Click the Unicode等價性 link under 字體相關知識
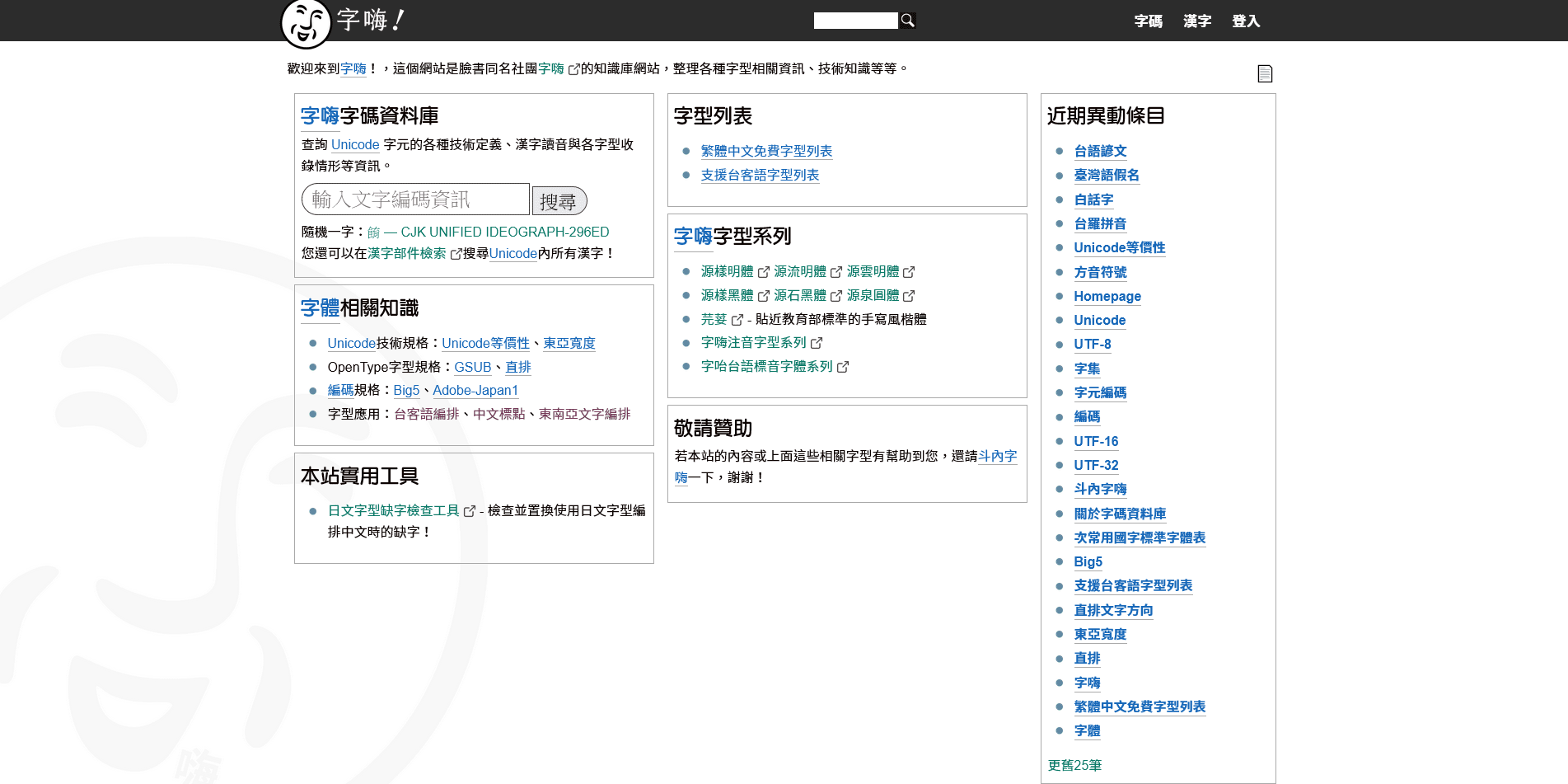This screenshot has width=1568, height=784. pos(485,343)
